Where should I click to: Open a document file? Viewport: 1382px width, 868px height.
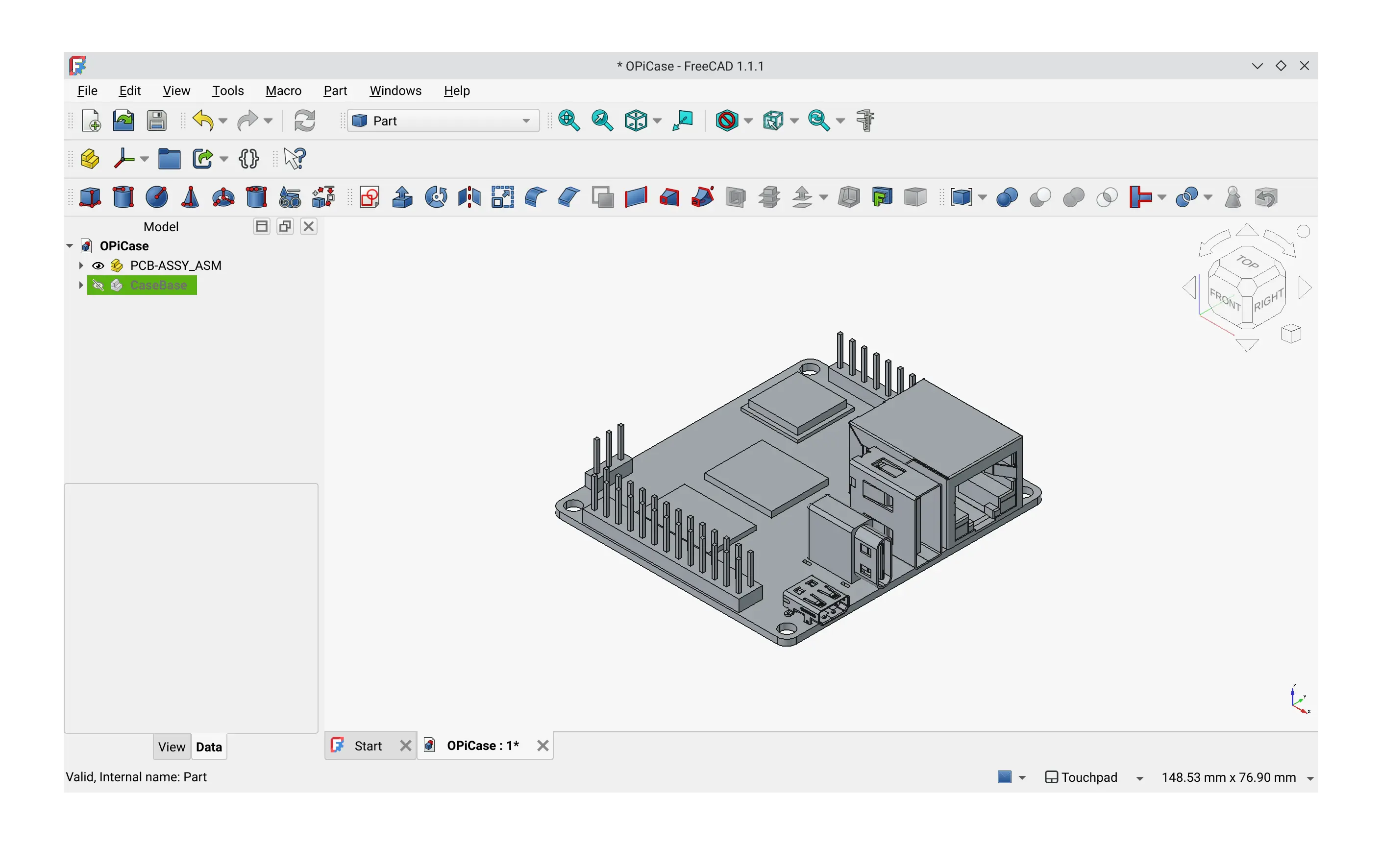(x=123, y=121)
